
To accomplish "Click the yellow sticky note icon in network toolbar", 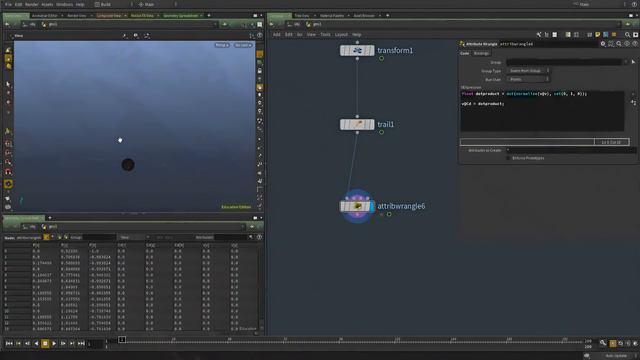I will (598, 35).
